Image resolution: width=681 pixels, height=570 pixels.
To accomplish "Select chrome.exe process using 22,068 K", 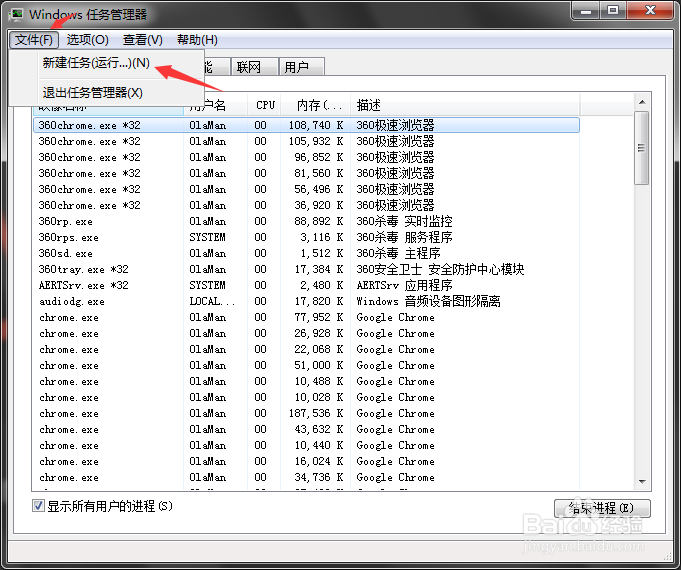I will click(306, 349).
